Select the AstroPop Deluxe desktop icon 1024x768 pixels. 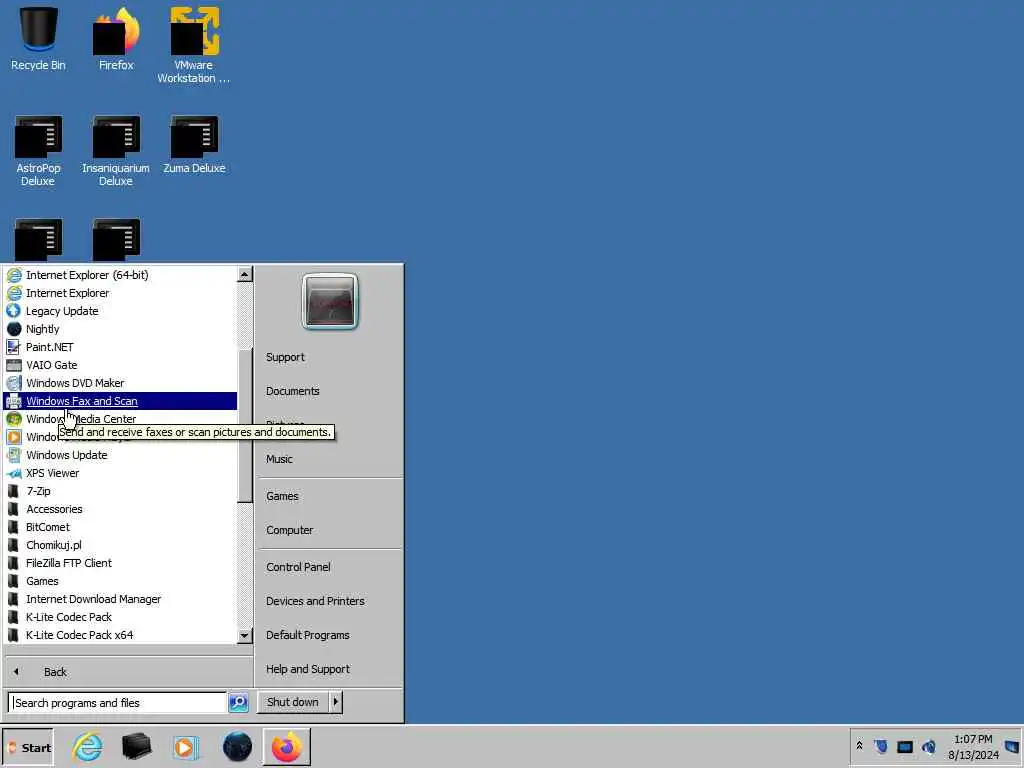(x=39, y=151)
